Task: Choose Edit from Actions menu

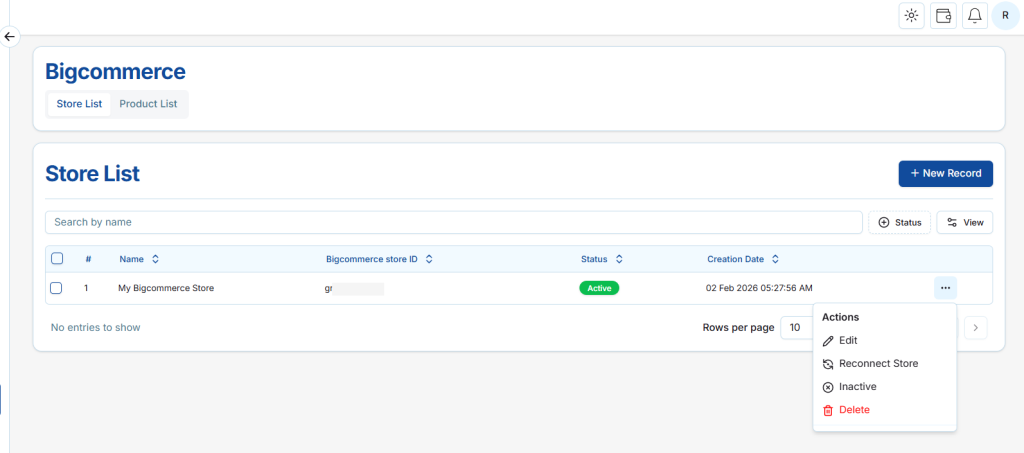Action: pos(847,341)
